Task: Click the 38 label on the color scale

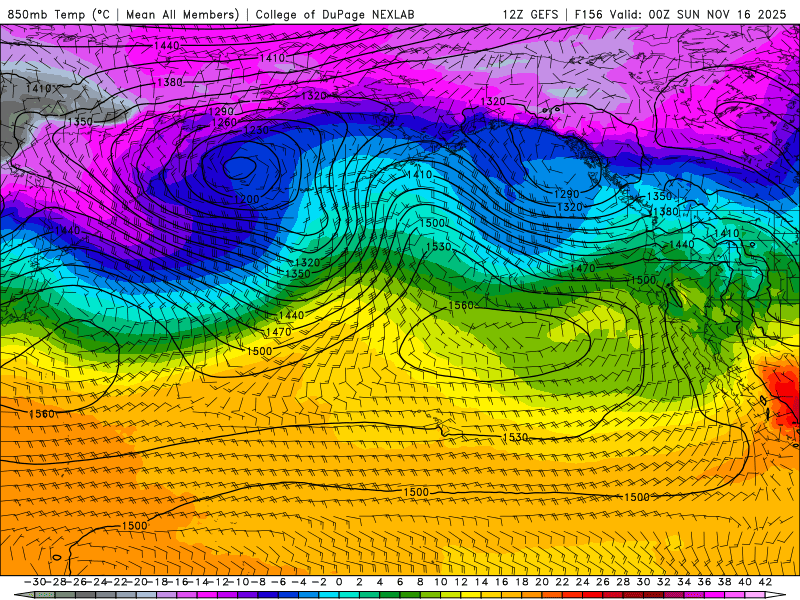Action: 724,582
